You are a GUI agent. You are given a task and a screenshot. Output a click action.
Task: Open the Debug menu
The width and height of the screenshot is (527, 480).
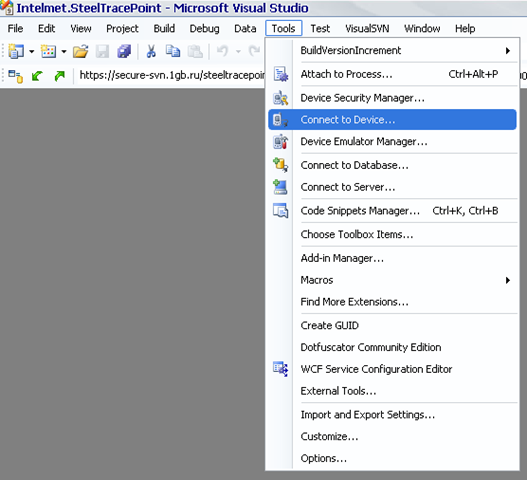[x=204, y=29]
